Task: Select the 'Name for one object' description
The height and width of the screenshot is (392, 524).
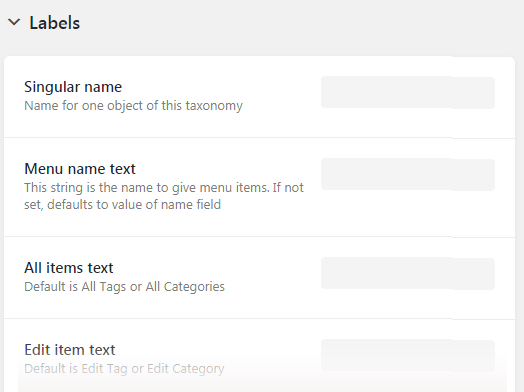Action: point(133,106)
